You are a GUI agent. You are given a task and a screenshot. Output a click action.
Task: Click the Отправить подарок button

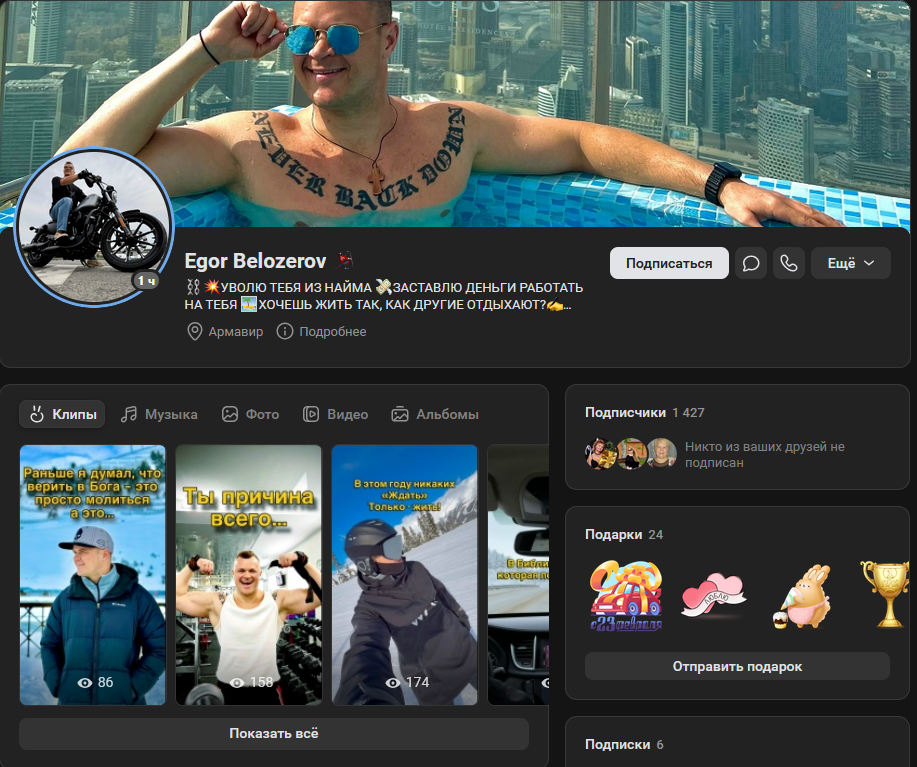pos(737,665)
